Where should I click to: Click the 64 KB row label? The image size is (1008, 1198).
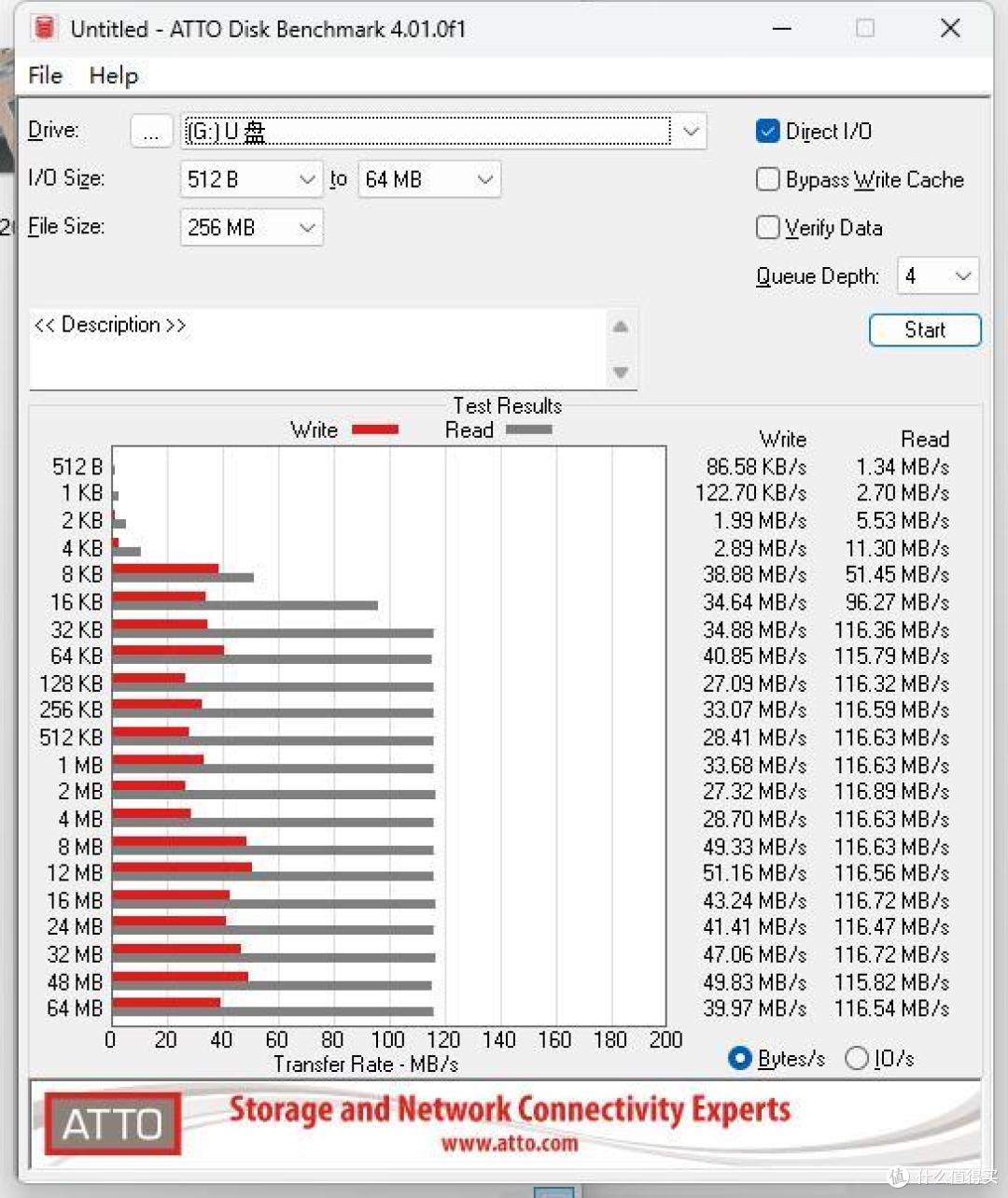pyautogui.click(x=77, y=656)
